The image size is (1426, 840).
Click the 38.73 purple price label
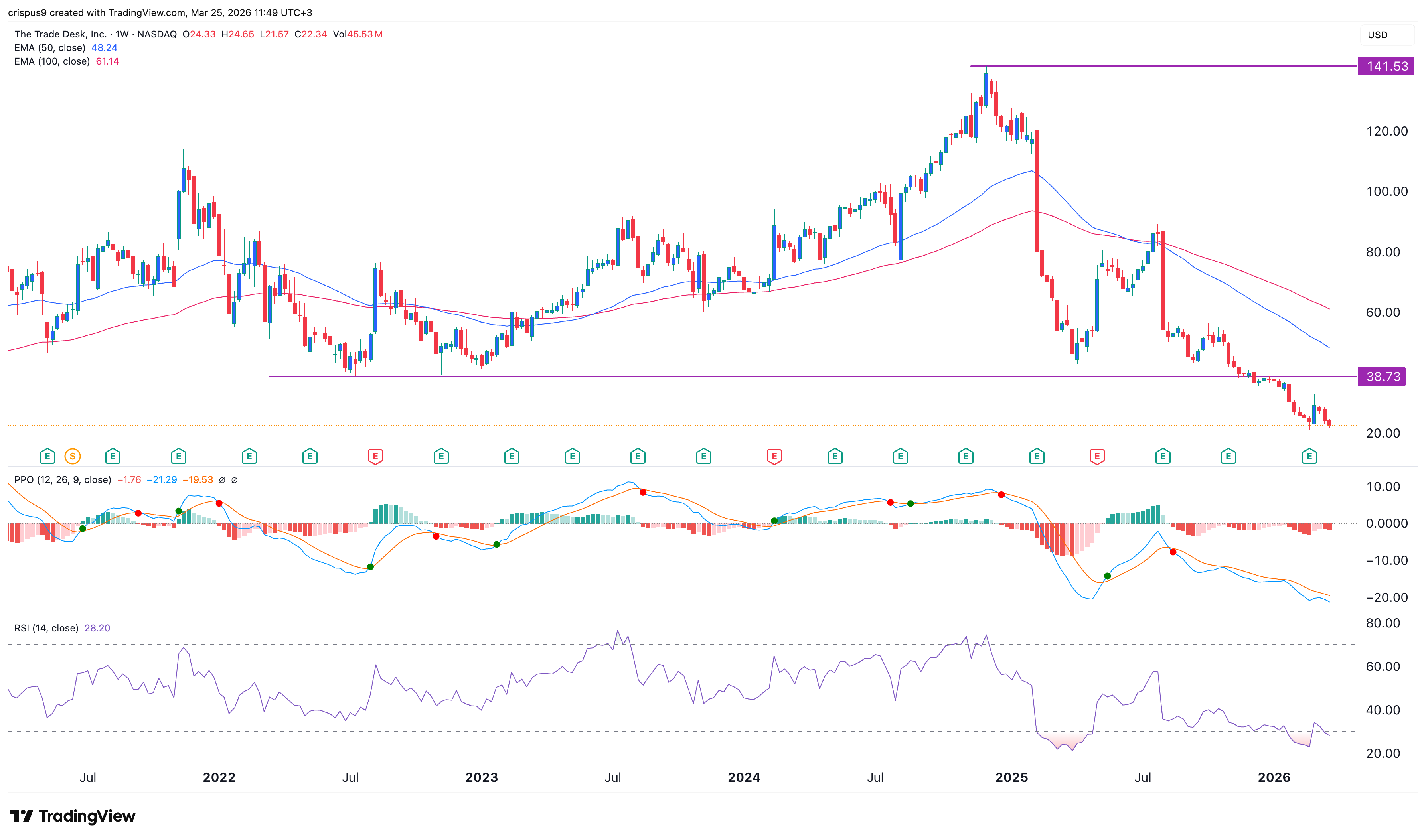[x=1383, y=377]
